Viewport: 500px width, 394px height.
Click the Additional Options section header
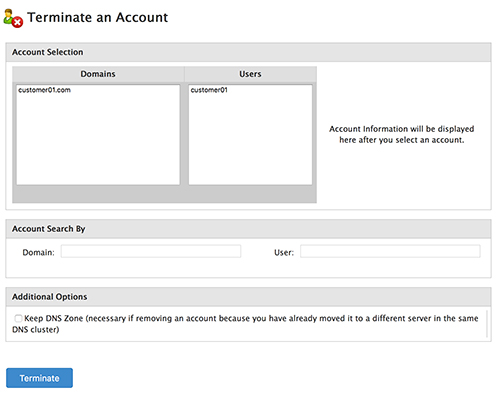coord(248,297)
